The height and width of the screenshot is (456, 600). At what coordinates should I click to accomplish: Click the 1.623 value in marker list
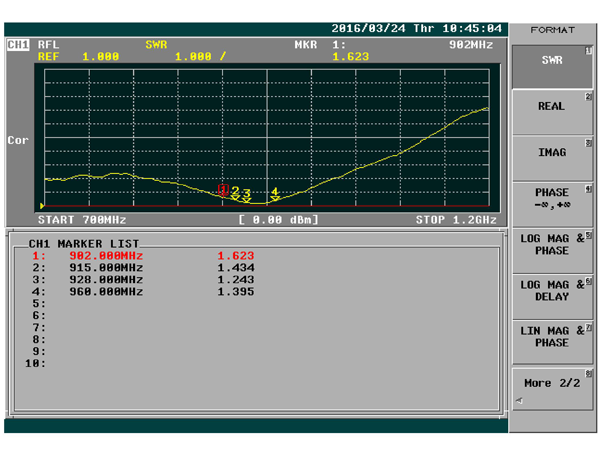(x=236, y=256)
